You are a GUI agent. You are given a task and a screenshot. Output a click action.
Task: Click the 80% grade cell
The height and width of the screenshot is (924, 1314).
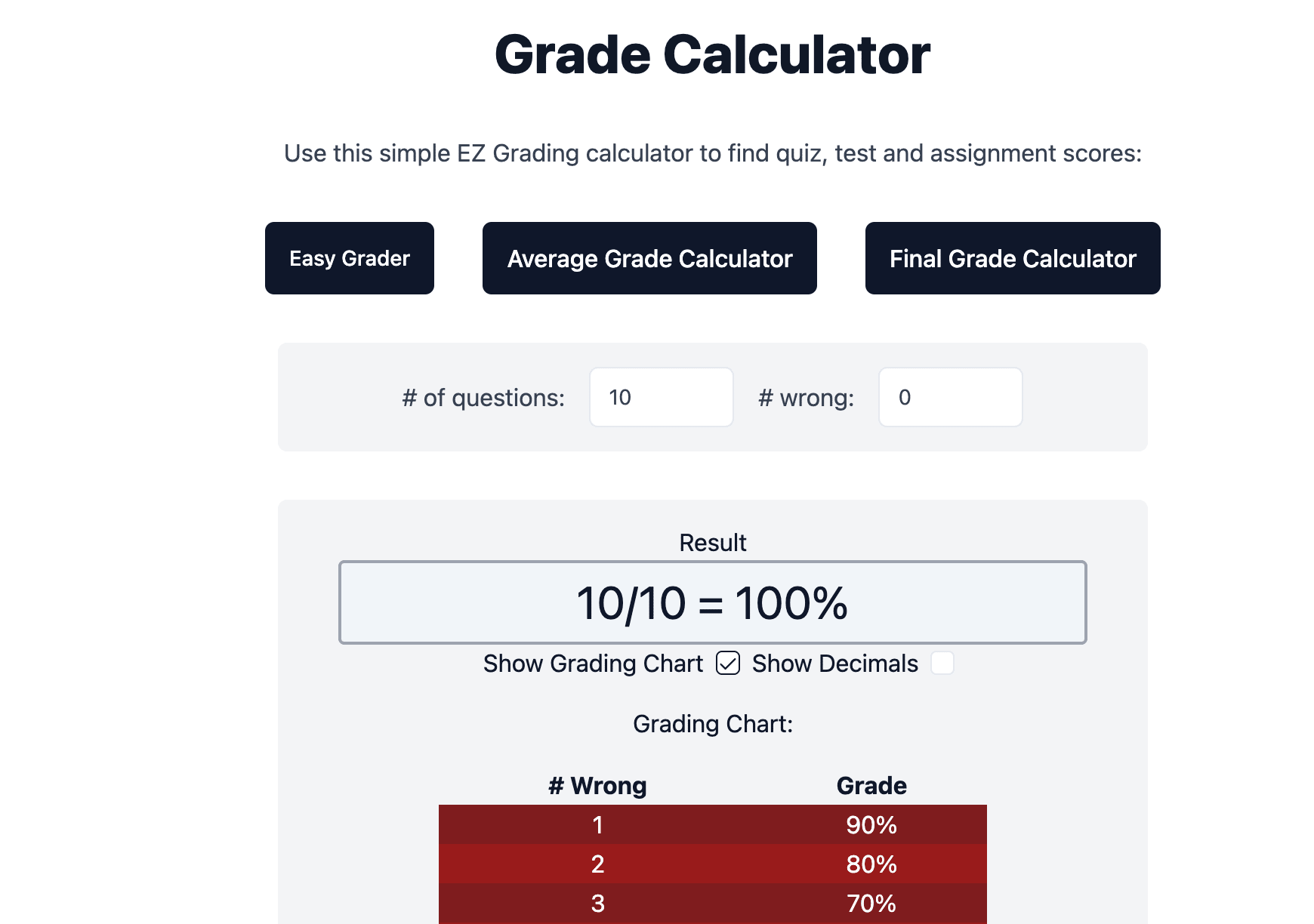pos(871,864)
